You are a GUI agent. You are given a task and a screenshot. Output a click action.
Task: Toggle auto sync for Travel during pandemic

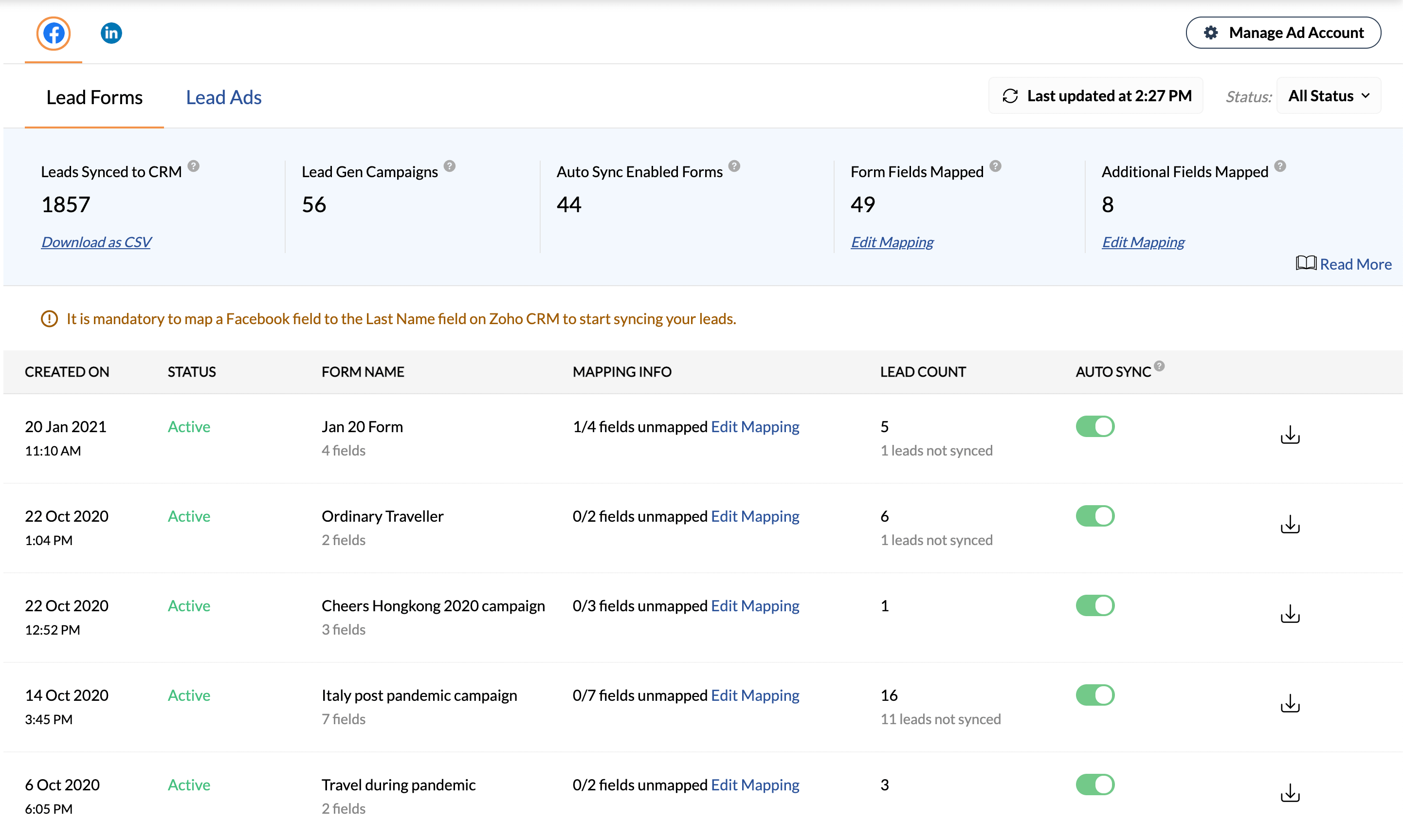[x=1095, y=785]
